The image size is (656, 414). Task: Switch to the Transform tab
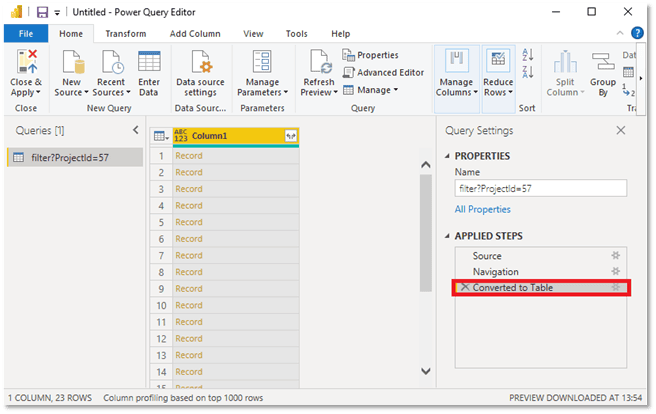[126, 33]
